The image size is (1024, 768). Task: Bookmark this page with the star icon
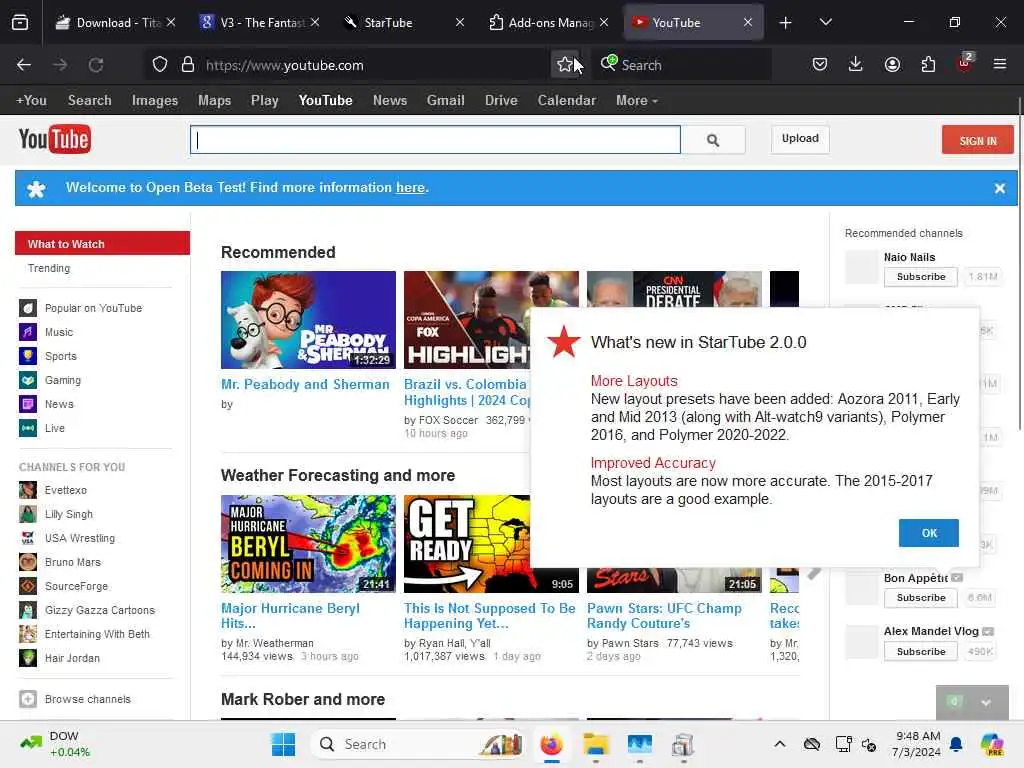tap(564, 65)
